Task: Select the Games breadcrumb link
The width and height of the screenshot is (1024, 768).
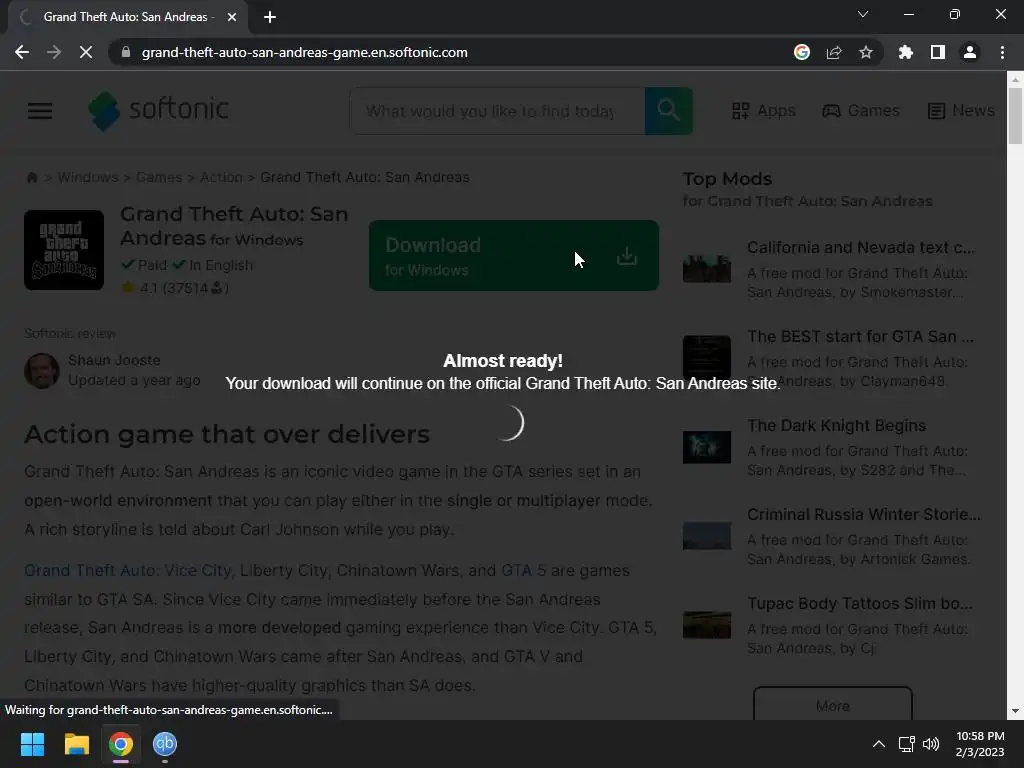Action: (159, 177)
